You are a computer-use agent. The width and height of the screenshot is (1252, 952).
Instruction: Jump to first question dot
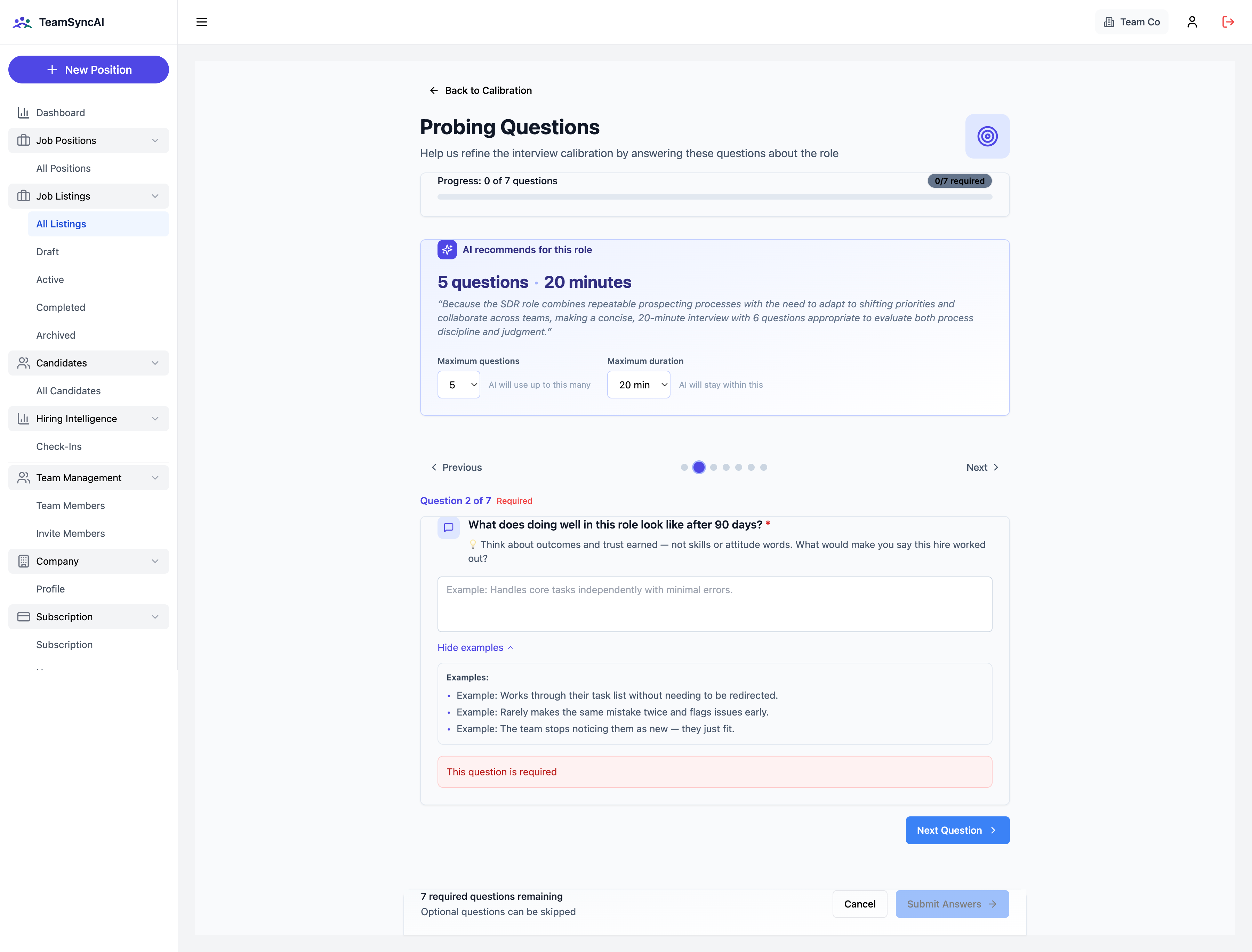[684, 468]
